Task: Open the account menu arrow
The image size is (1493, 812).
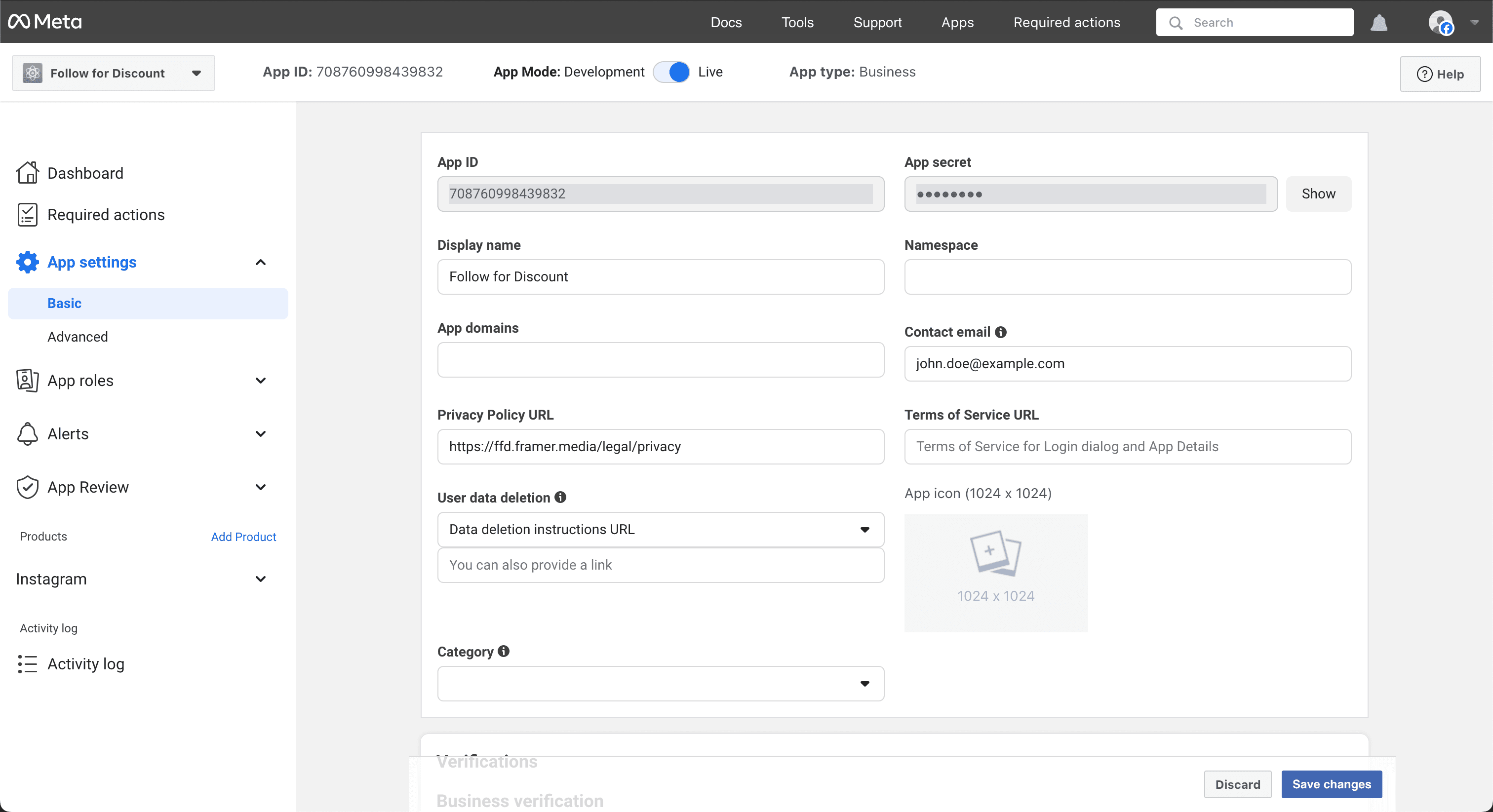Action: (1474, 23)
